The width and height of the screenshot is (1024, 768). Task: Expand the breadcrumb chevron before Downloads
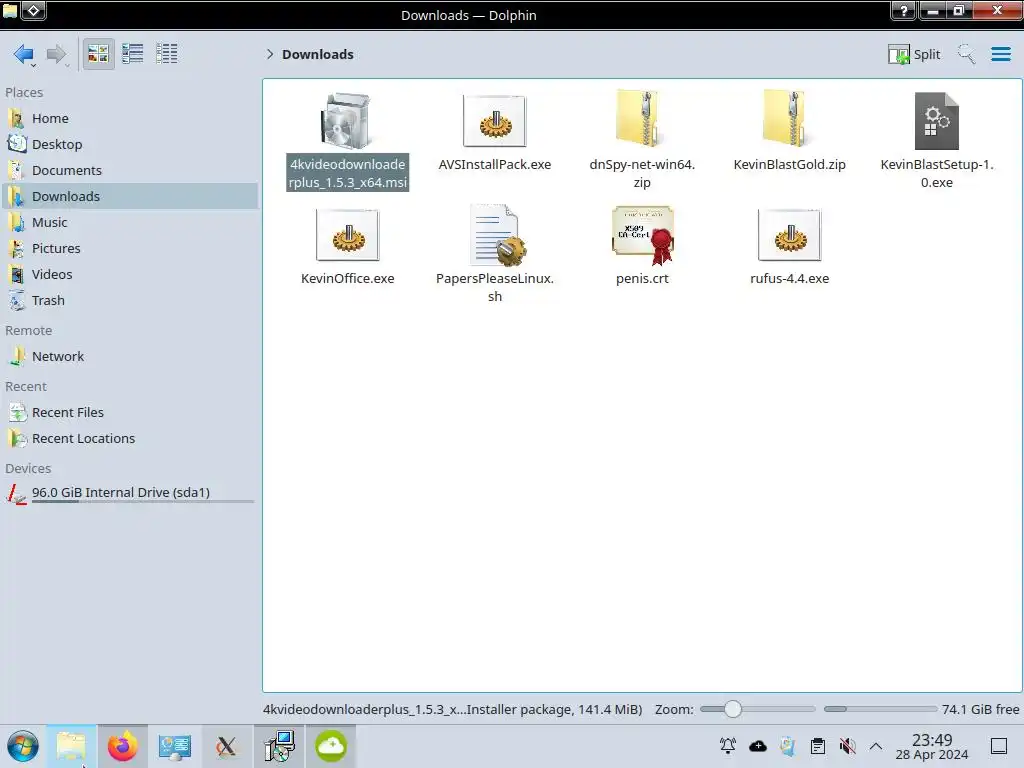pyautogui.click(x=270, y=54)
